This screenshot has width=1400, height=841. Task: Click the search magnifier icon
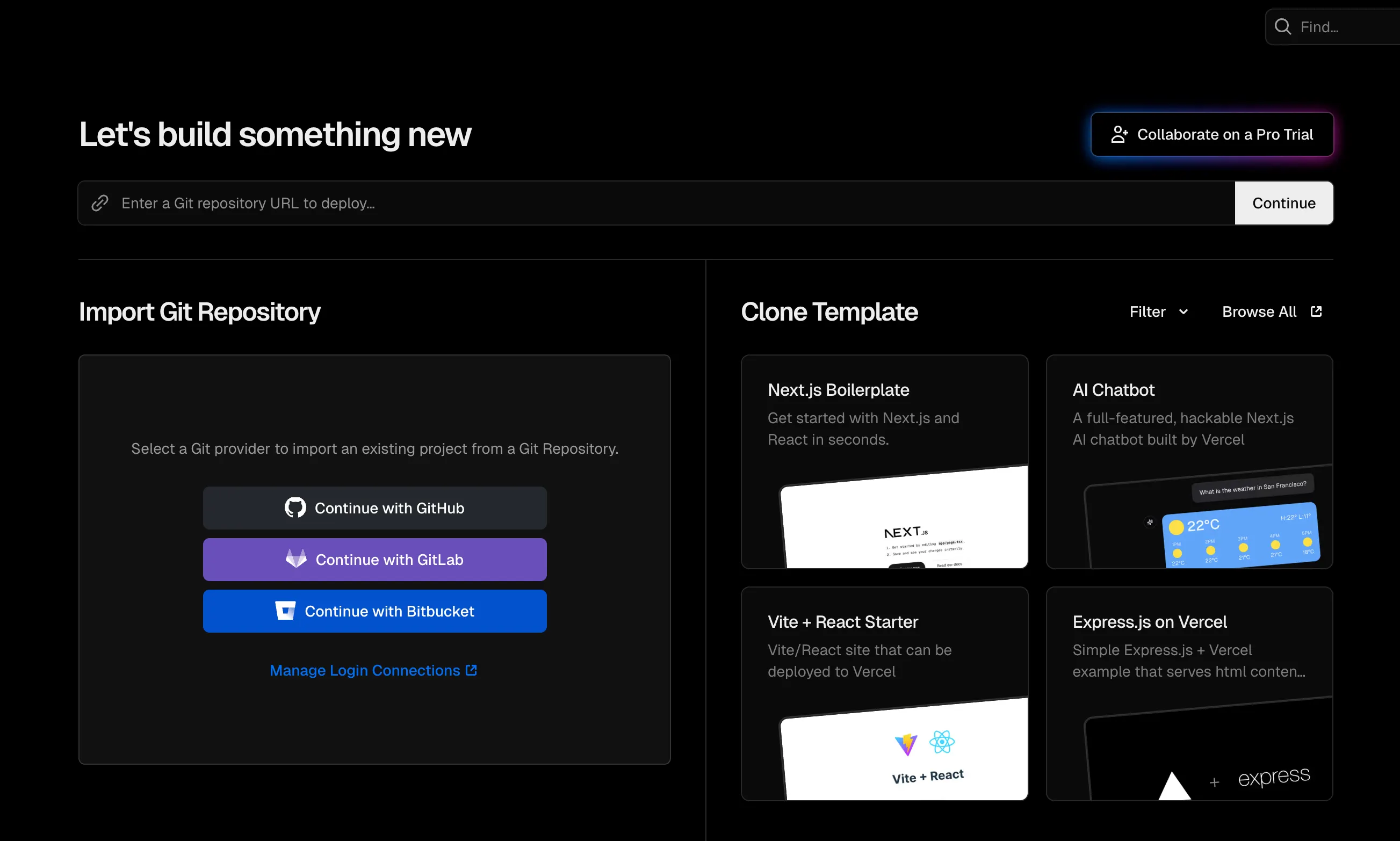[x=1283, y=27]
